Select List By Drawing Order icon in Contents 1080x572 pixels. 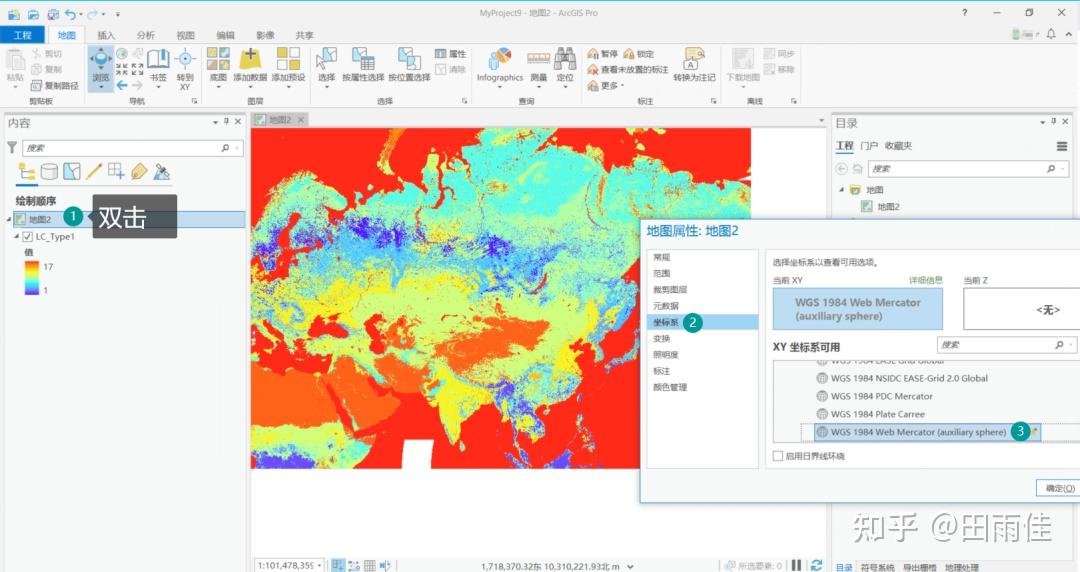(27, 172)
